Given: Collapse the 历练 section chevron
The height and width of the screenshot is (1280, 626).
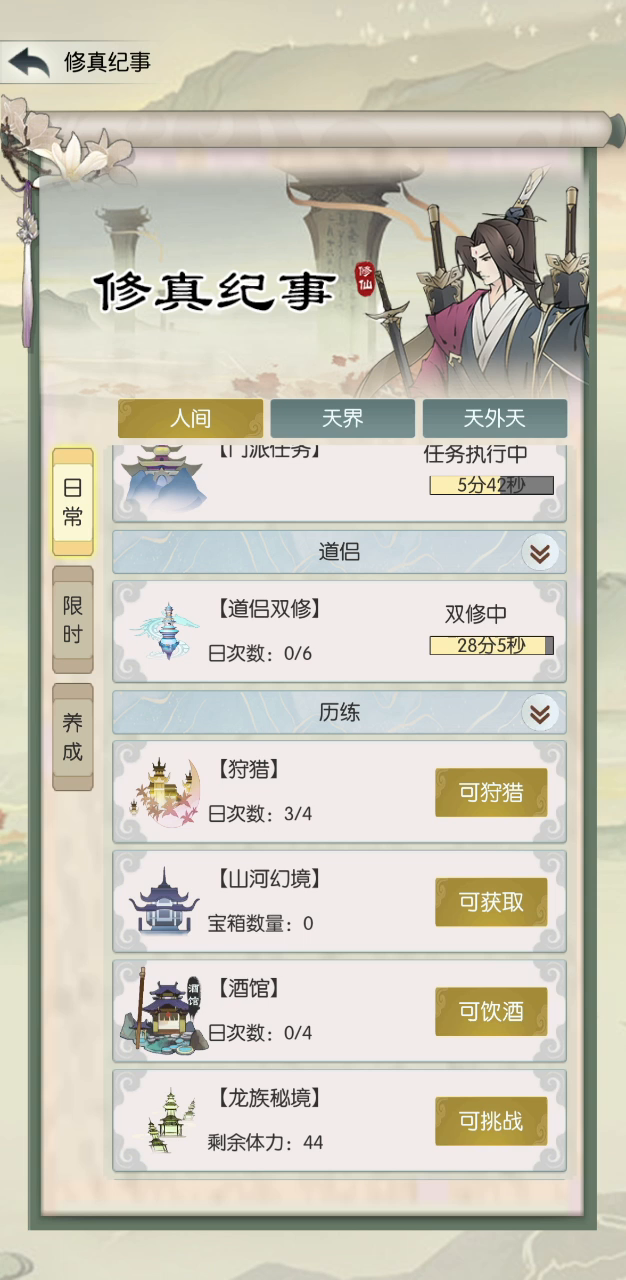Looking at the screenshot, I should tap(540, 713).
